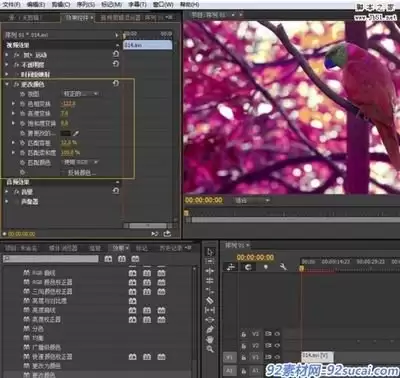Open the 视图 dropdown in 更改颜色
Screen dimensions: 400x378
coord(81,94)
